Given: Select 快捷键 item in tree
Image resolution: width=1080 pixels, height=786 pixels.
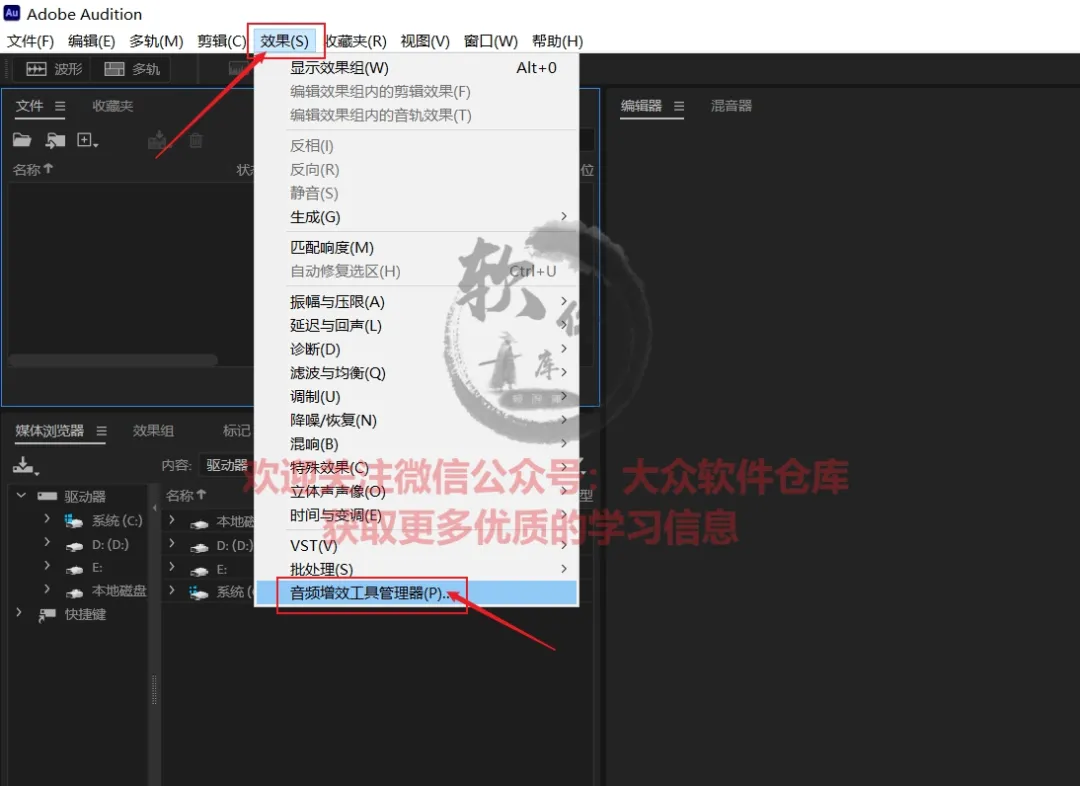Looking at the screenshot, I should coord(85,614).
